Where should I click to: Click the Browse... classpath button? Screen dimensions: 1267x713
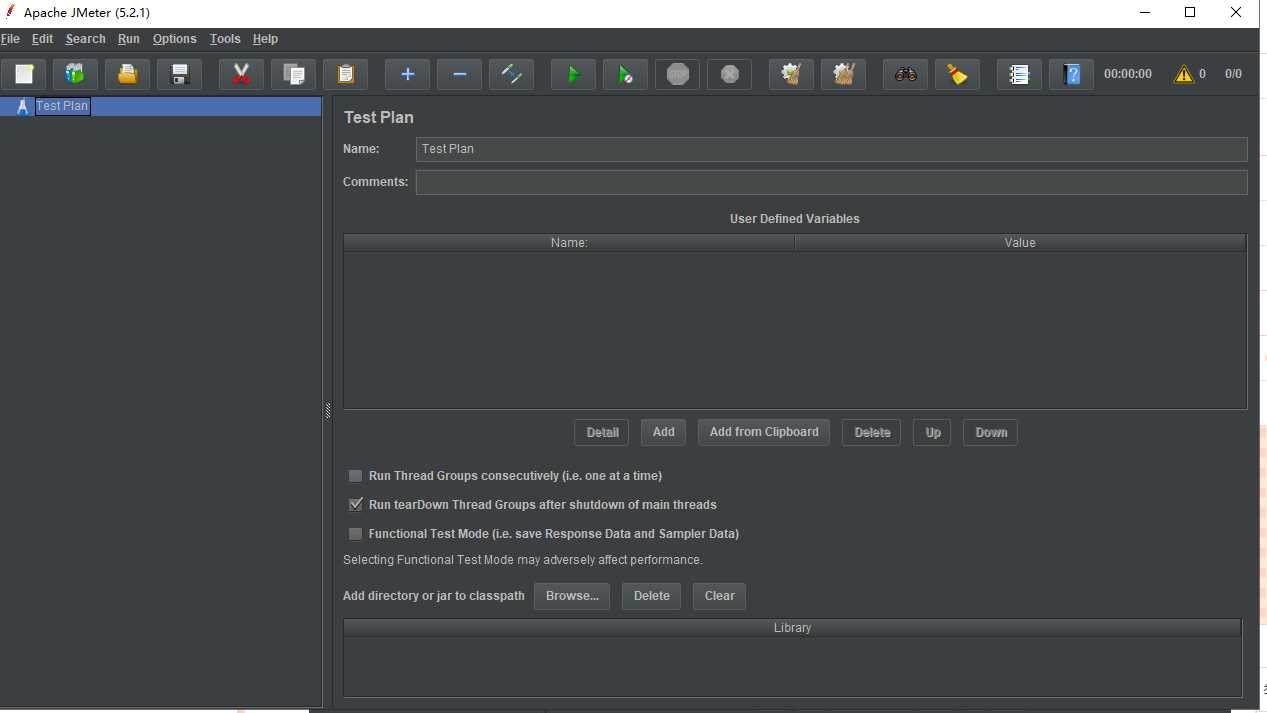tap(572, 596)
